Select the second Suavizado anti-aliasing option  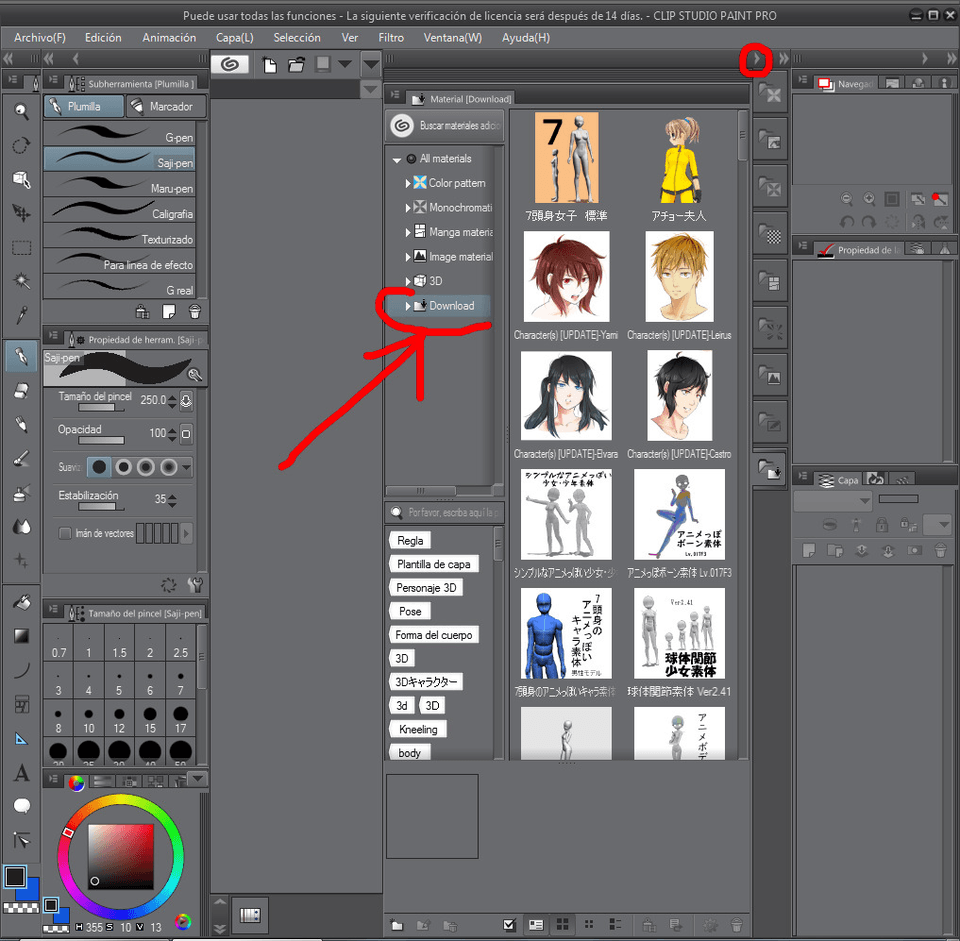pyautogui.click(x=123, y=467)
